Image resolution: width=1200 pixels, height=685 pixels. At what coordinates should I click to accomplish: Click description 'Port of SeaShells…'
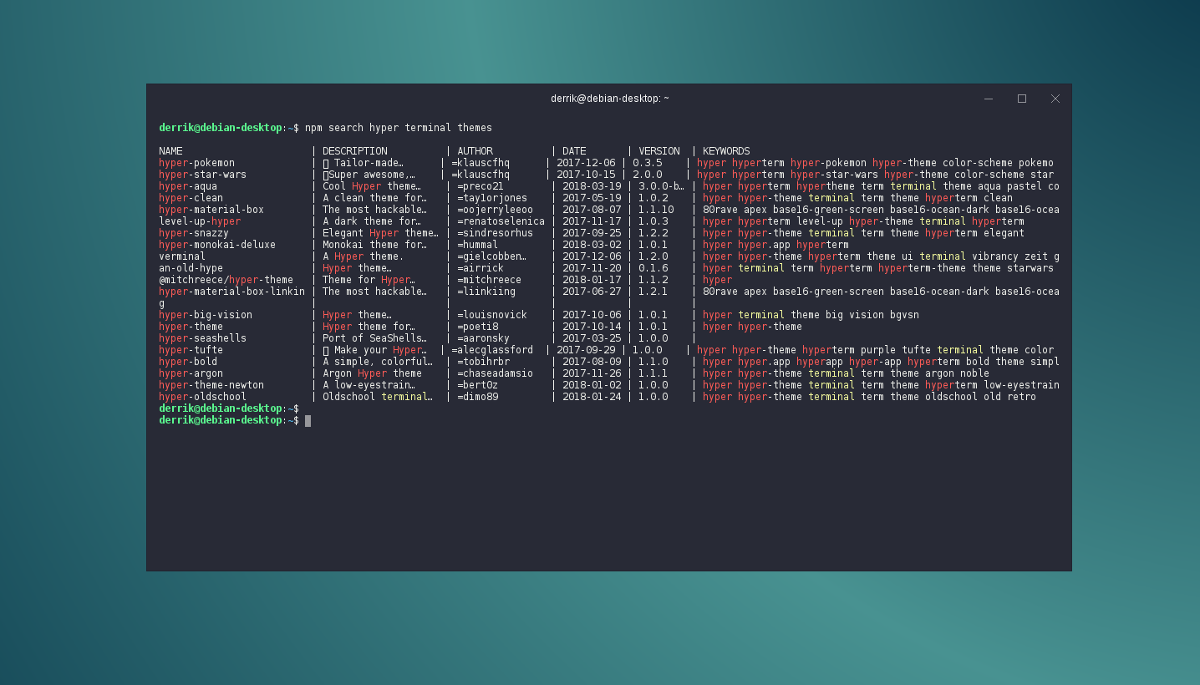point(375,338)
